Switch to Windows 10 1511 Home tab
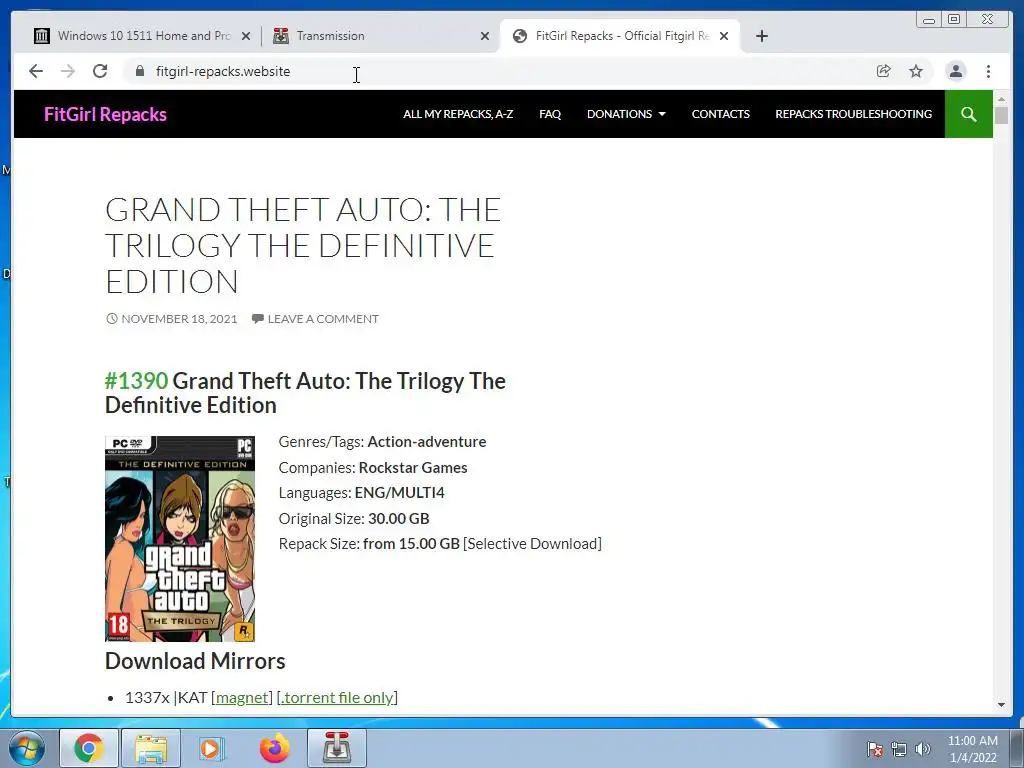The image size is (1024, 768). pyautogui.click(x=142, y=36)
